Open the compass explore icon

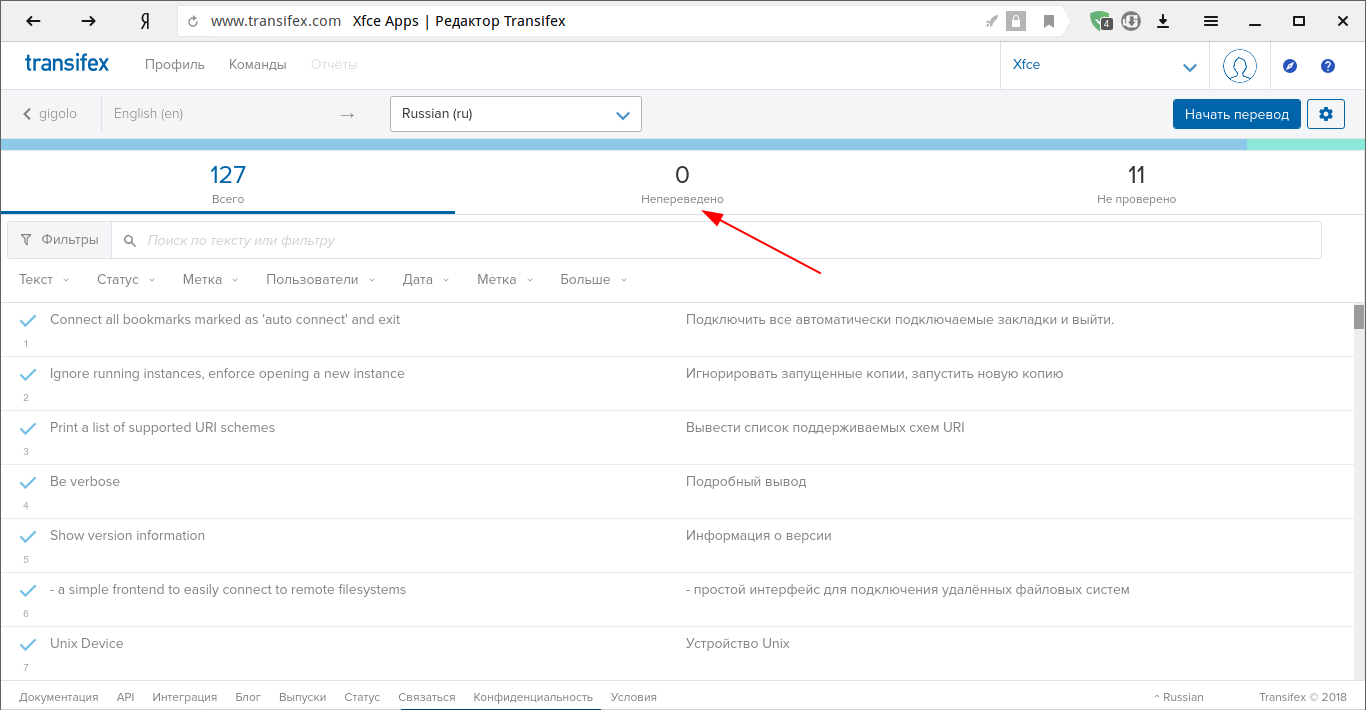(x=1290, y=66)
